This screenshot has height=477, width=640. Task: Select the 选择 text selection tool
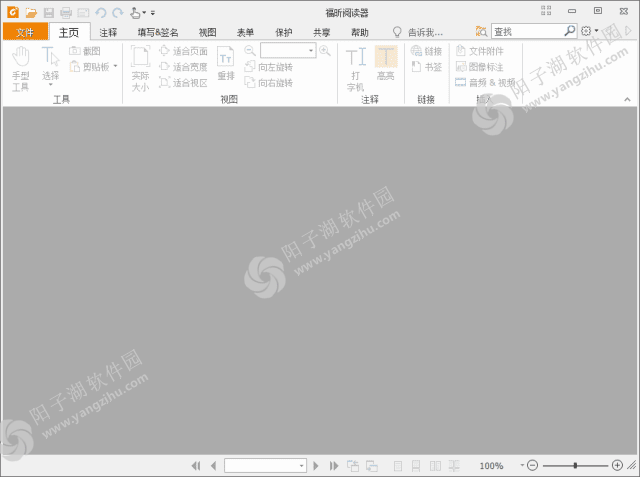click(x=51, y=63)
